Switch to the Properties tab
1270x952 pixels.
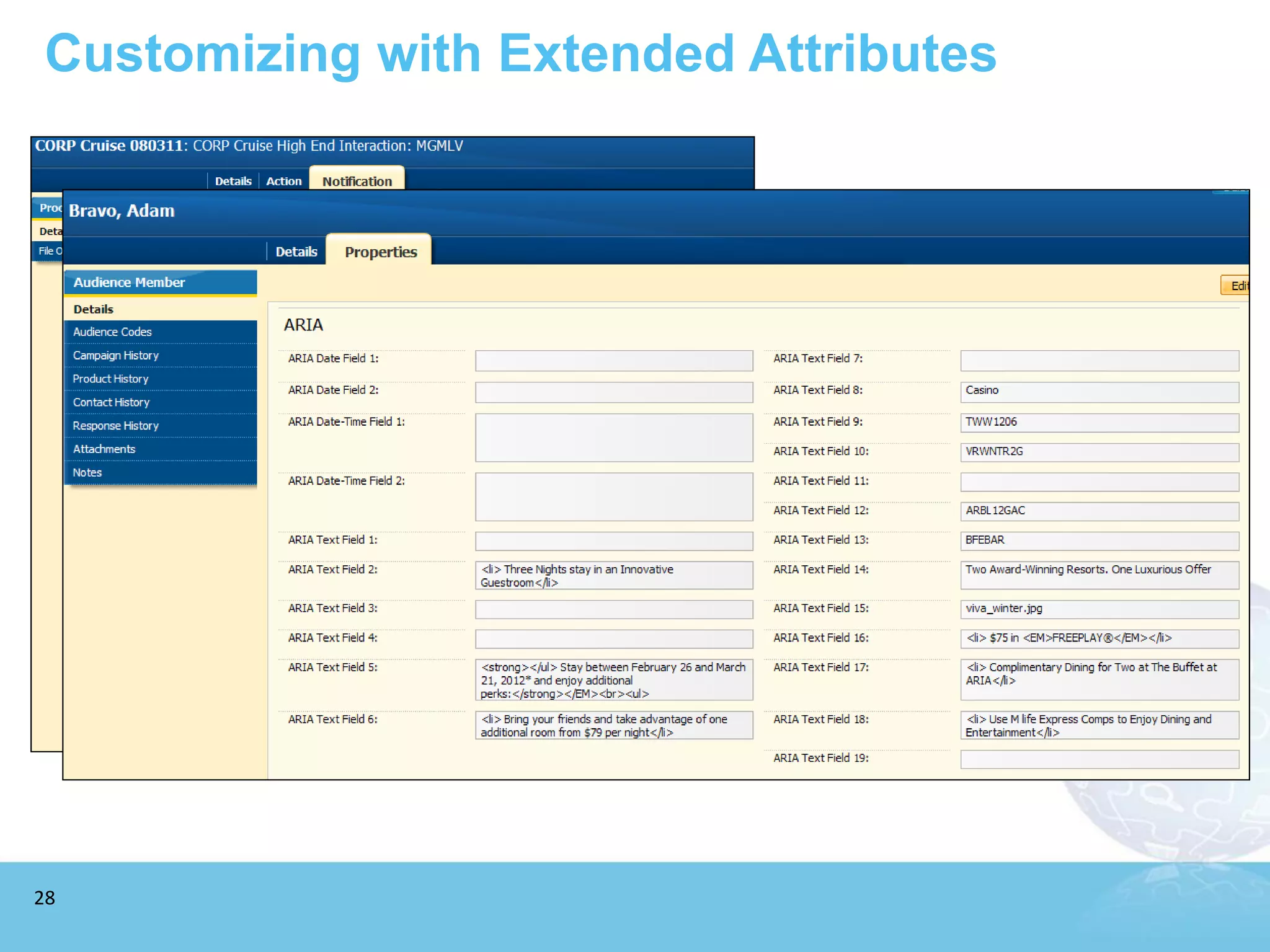coord(380,251)
